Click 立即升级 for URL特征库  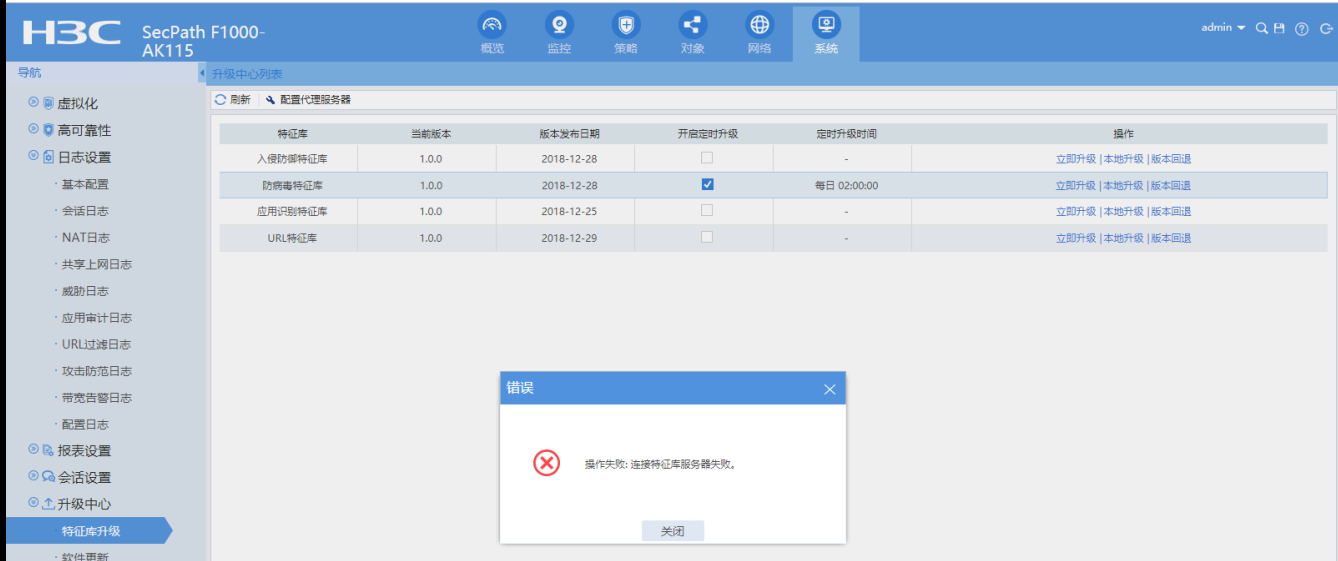coord(1076,238)
